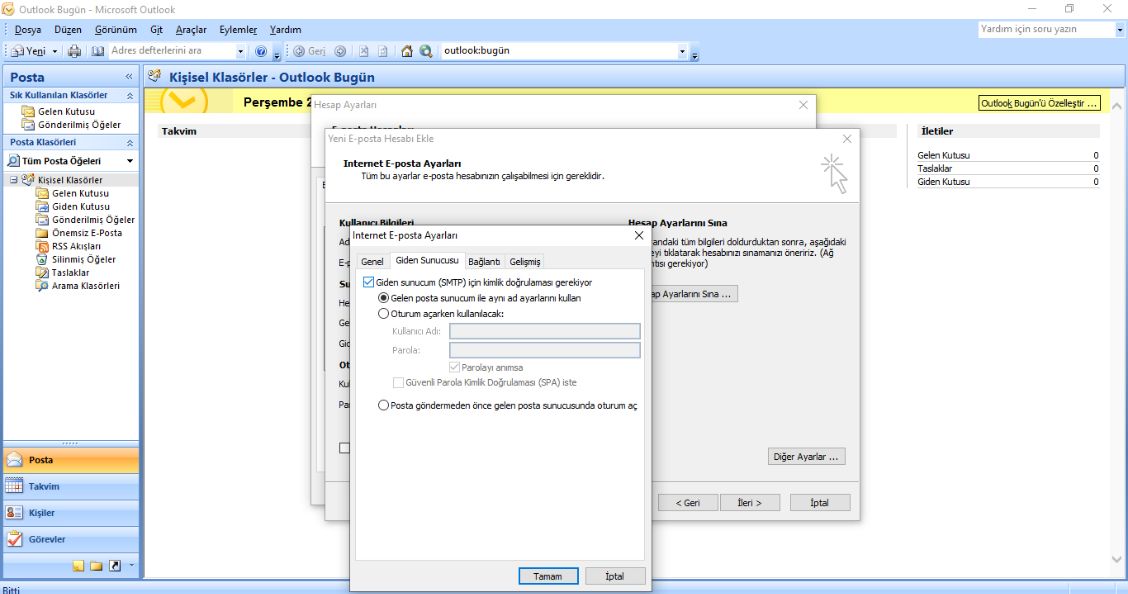Image resolution: width=1128 pixels, height=594 pixels.
Task: Select the Önemsiz E-Posta folder
Action: tap(87, 233)
